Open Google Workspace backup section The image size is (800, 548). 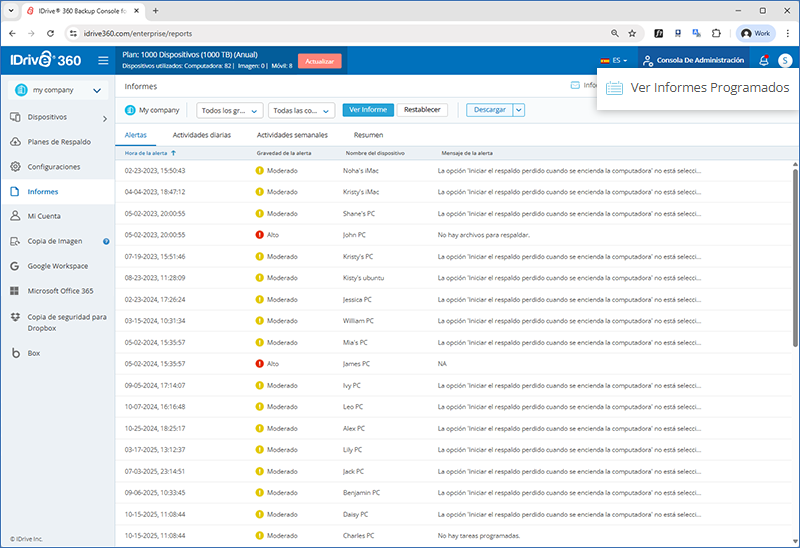(57, 266)
